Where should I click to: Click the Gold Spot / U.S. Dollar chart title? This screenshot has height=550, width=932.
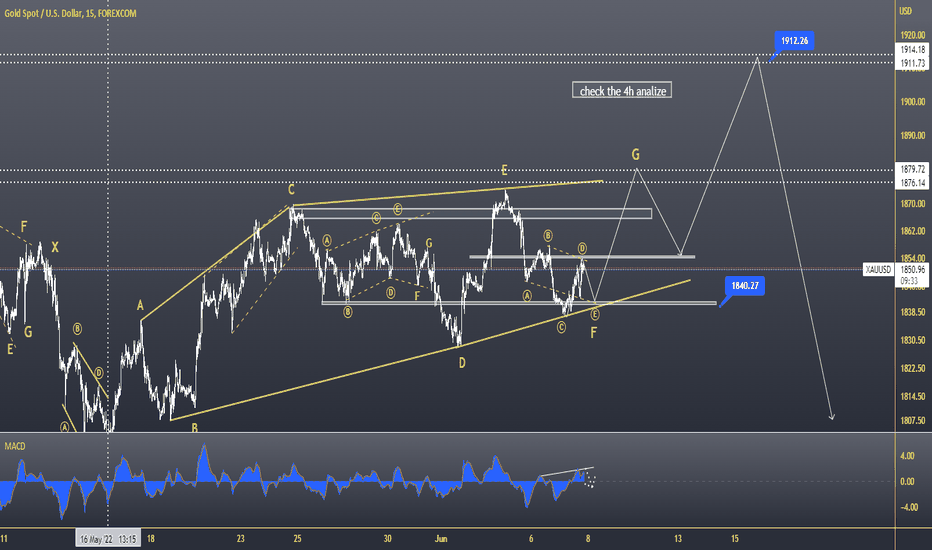(70, 13)
